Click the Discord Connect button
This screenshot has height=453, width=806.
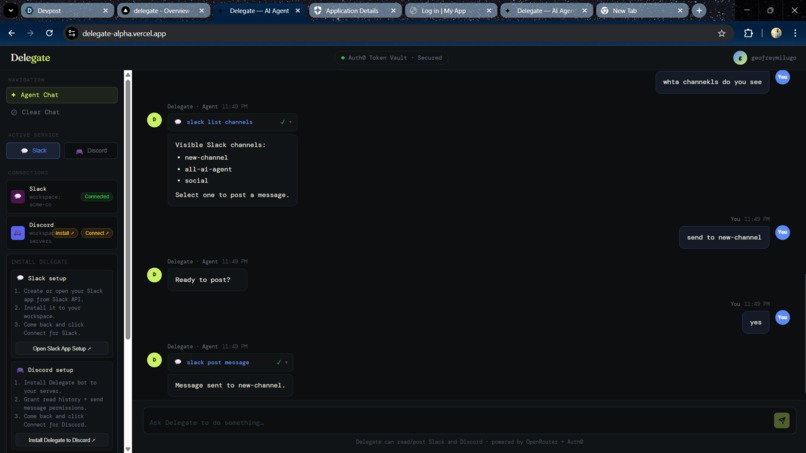pyautogui.click(x=97, y=233)
